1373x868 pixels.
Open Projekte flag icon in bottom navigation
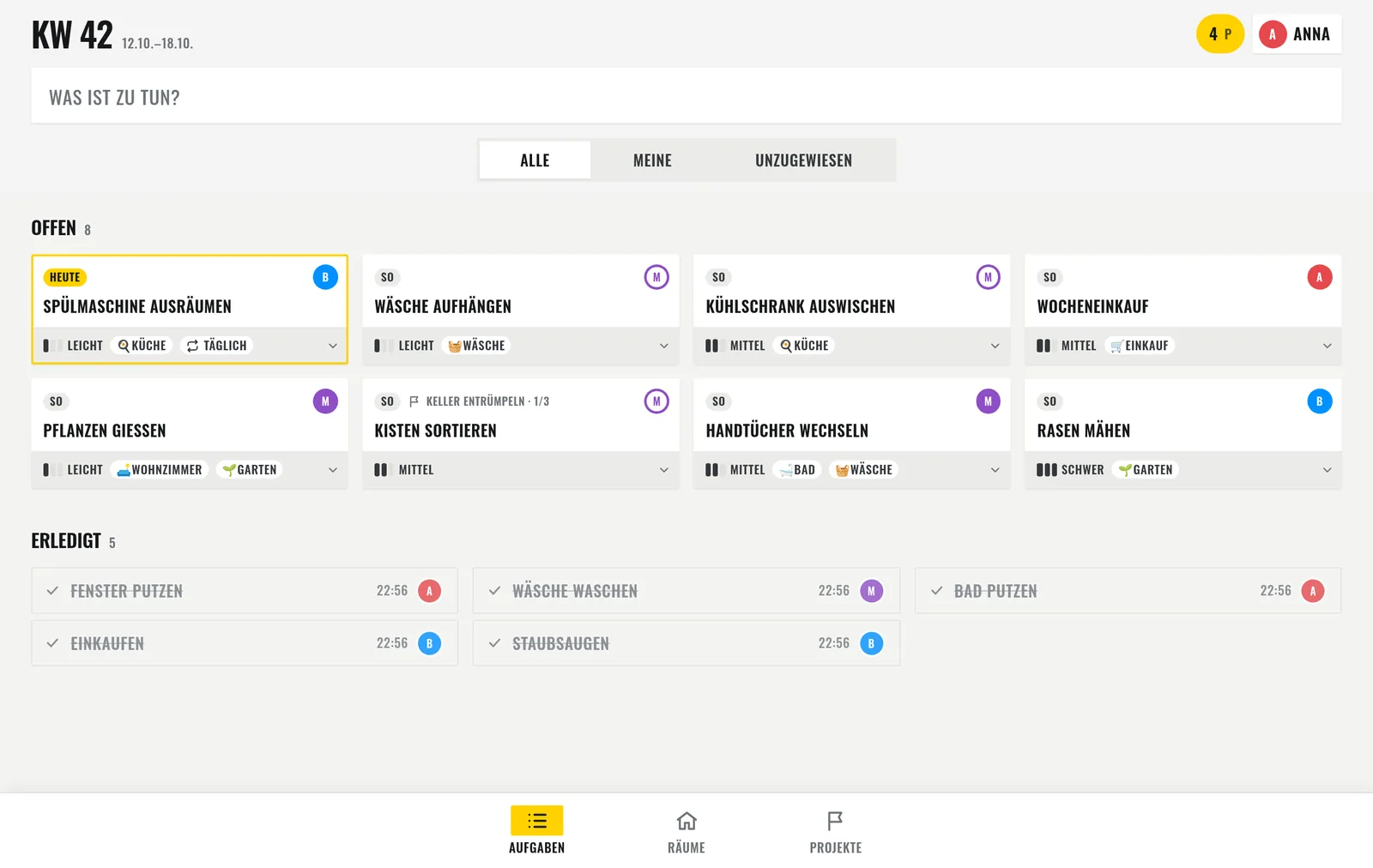click(x=835, y=821)
